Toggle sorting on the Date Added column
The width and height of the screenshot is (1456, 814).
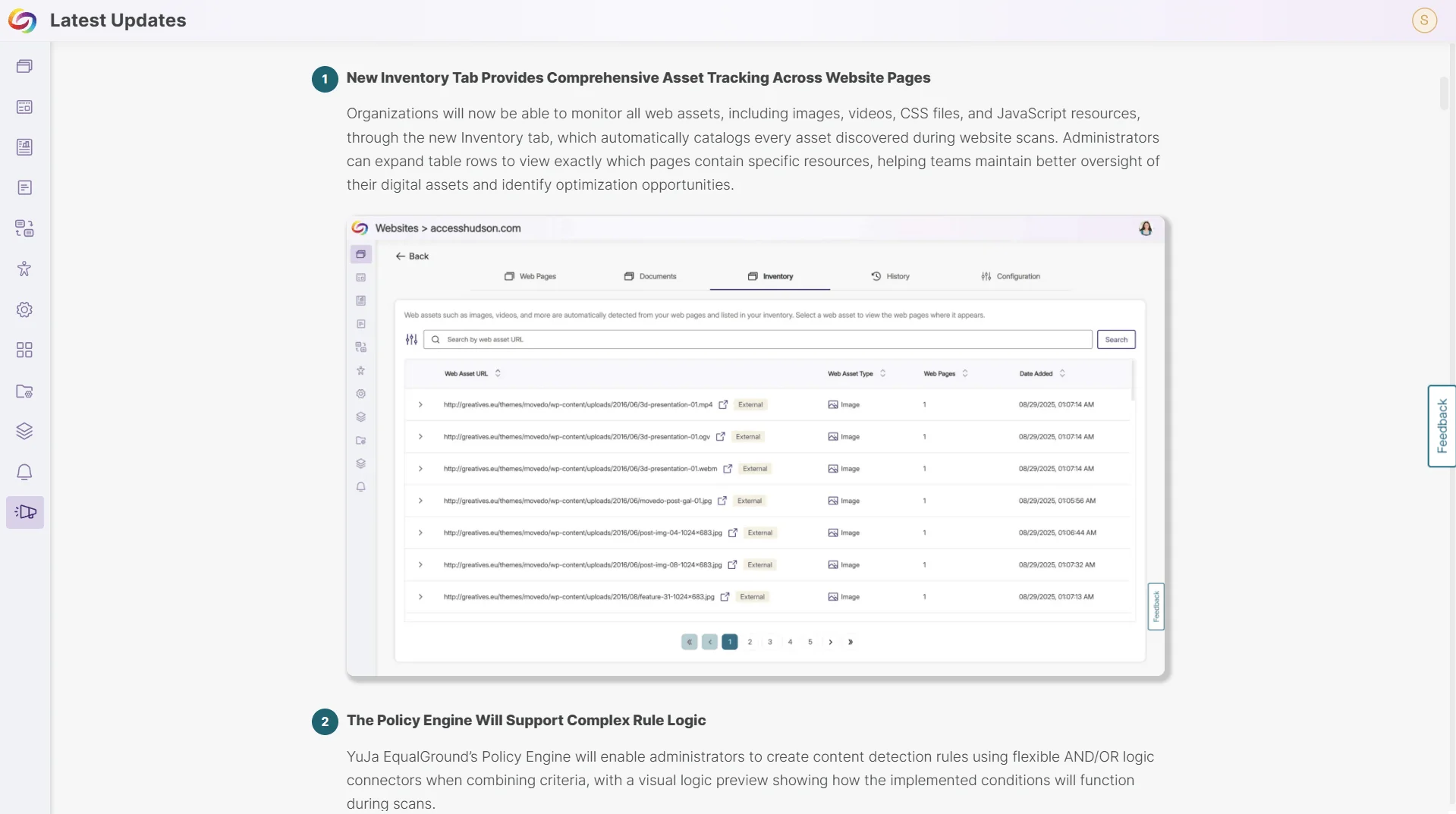pos(1062,372)
